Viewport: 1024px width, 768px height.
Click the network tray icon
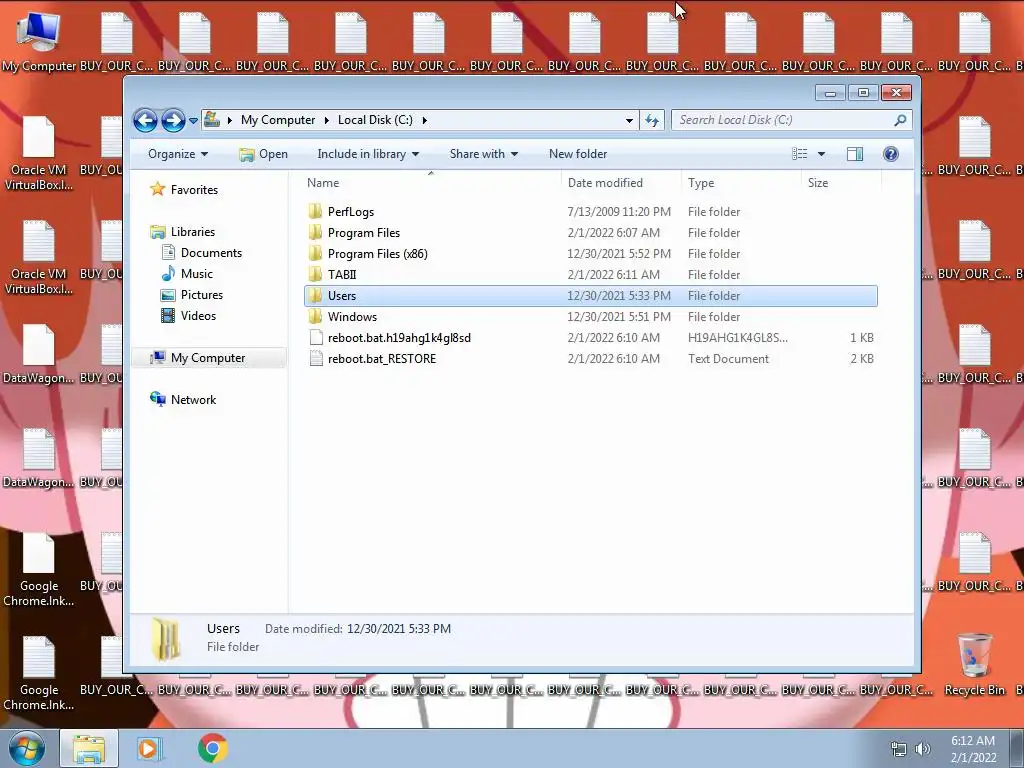(899, 750)
